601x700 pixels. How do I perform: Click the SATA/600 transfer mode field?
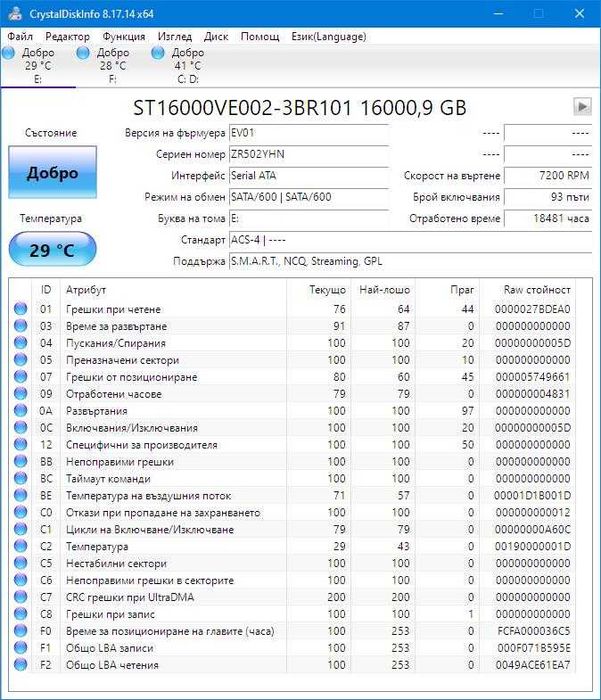pyautogui.click(x=309, y=197)
